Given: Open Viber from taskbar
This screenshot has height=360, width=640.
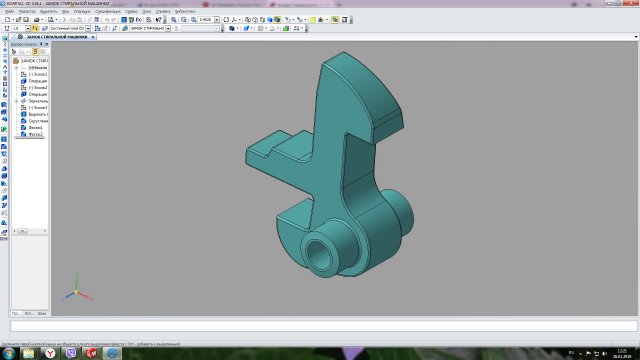Looking at the screenshot, I should (71, 353).
